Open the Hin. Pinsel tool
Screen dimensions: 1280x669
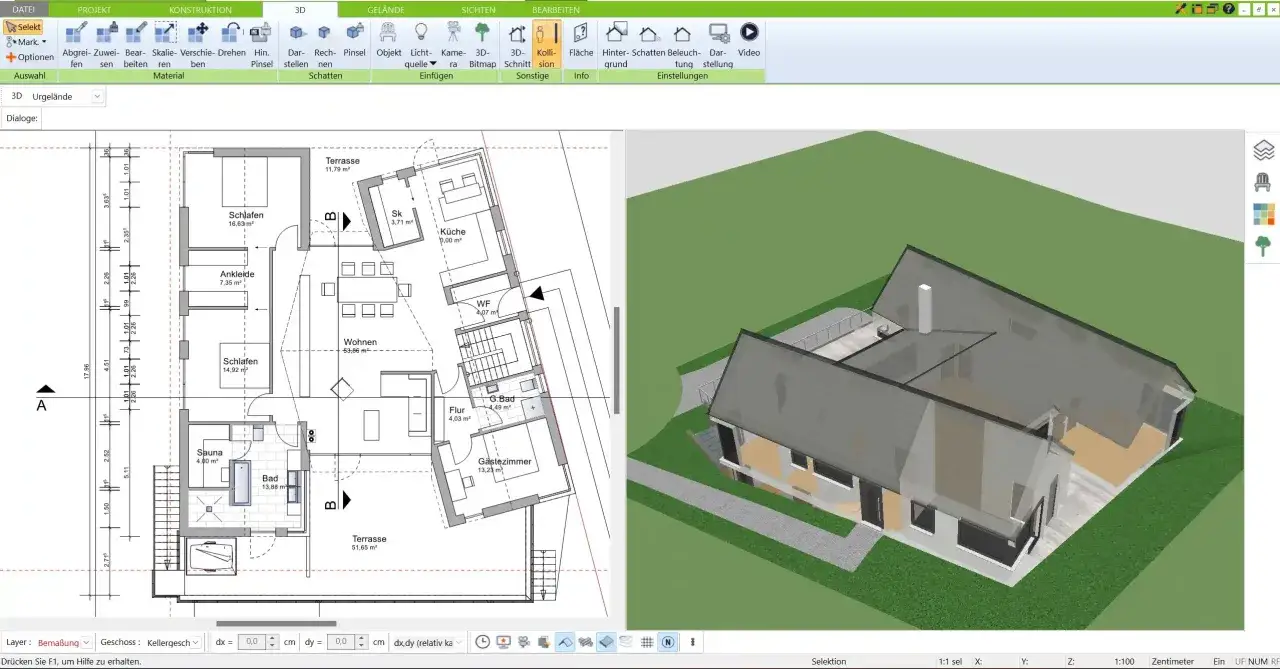[x=261, y=44]
